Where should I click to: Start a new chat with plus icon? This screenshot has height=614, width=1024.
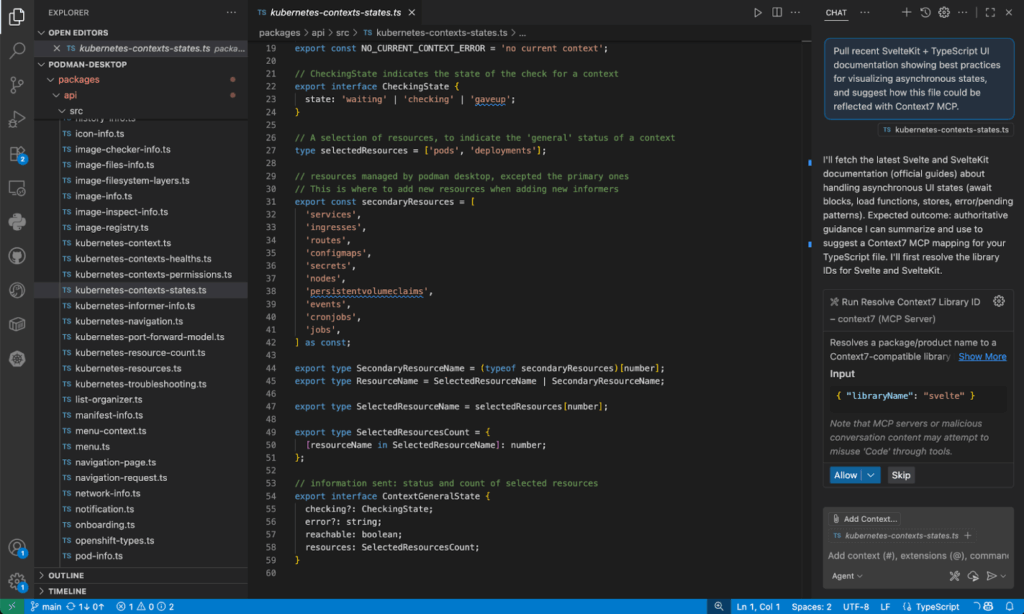point(906,12)
